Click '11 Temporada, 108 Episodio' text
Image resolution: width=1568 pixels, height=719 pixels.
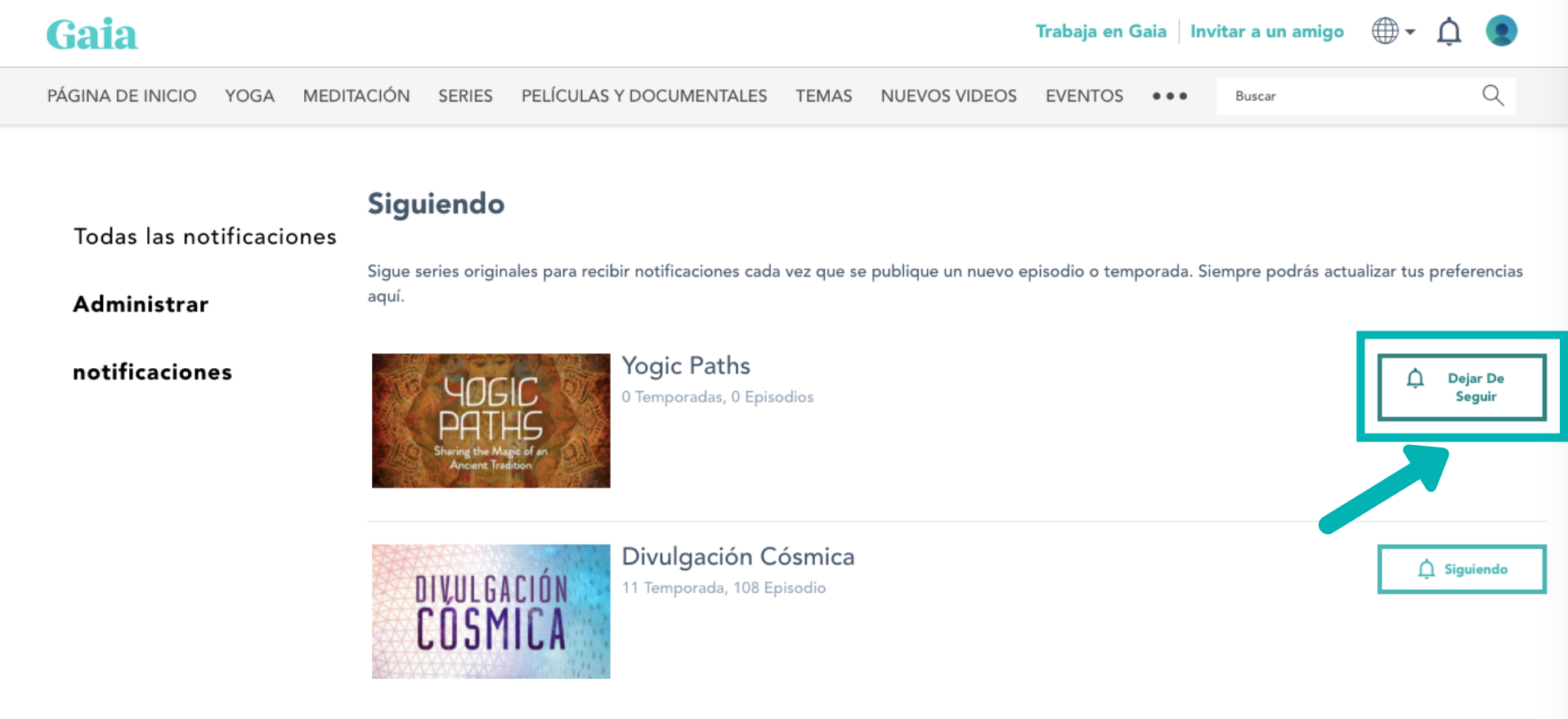pos(724,587)
